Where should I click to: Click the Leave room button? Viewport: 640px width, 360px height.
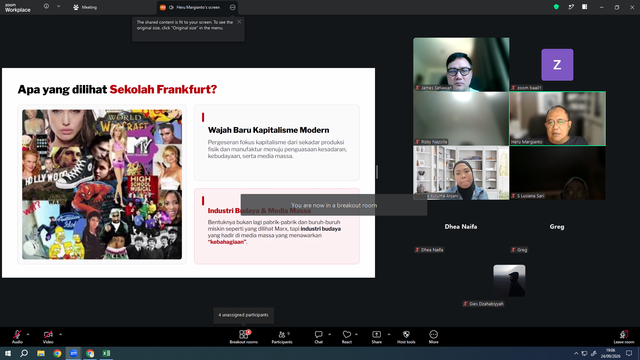(624, 337)
